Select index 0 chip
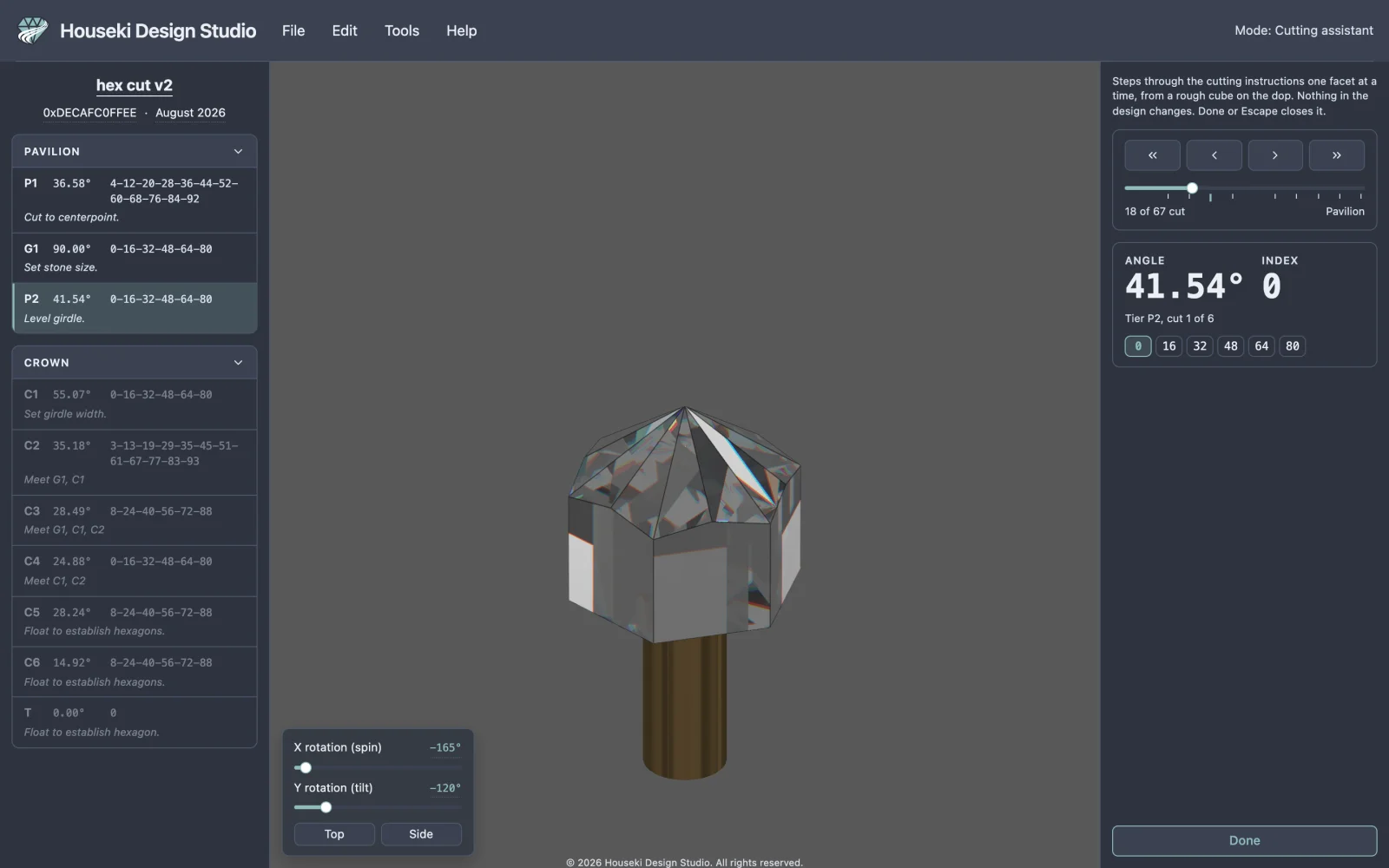 (1138, 346)
